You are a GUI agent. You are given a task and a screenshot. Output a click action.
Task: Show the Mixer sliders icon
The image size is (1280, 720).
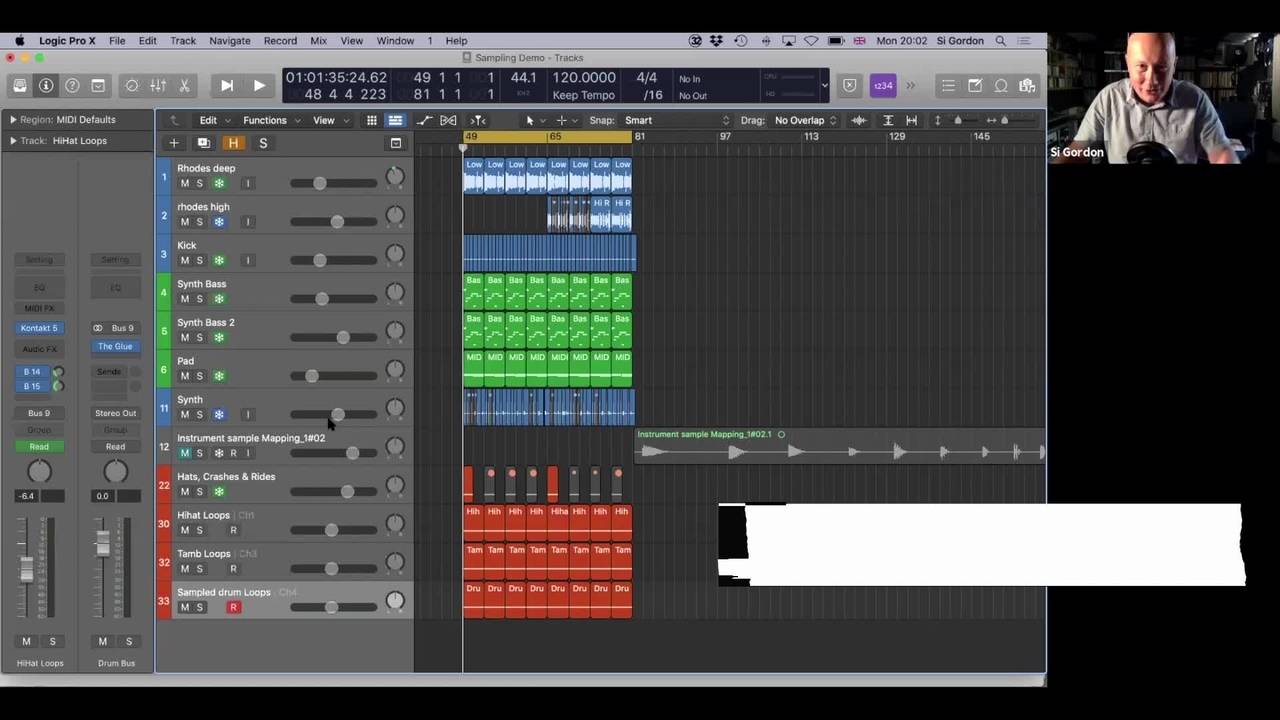pyautogui.click(x=158, y=86)
